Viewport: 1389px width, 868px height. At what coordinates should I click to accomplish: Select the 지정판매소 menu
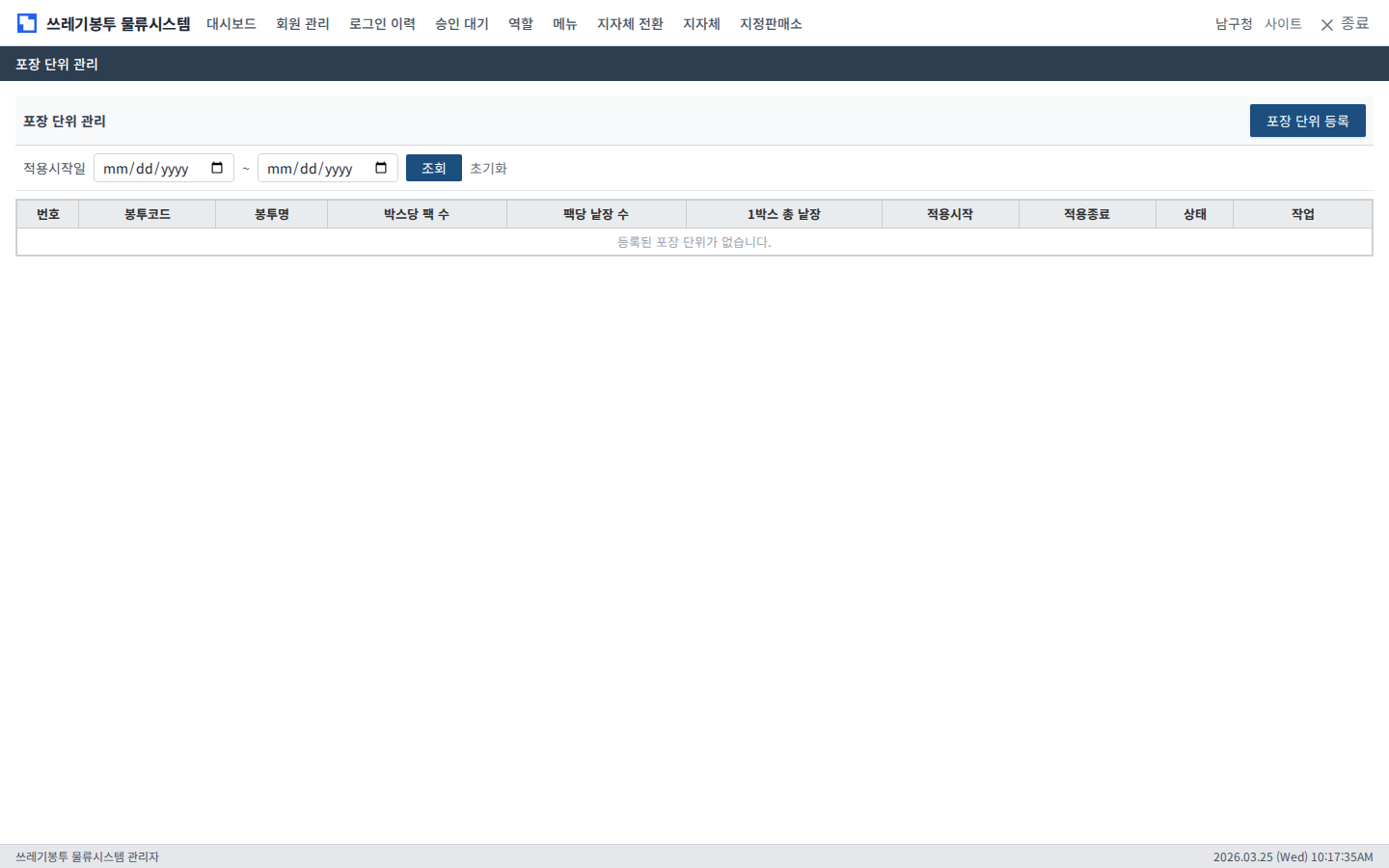point(771,23)
